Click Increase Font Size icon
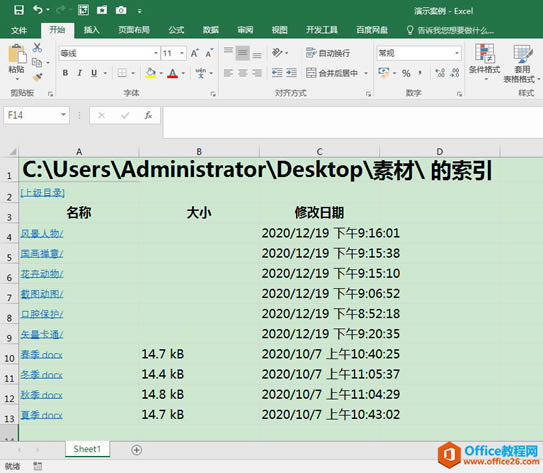 pos(194,53)
